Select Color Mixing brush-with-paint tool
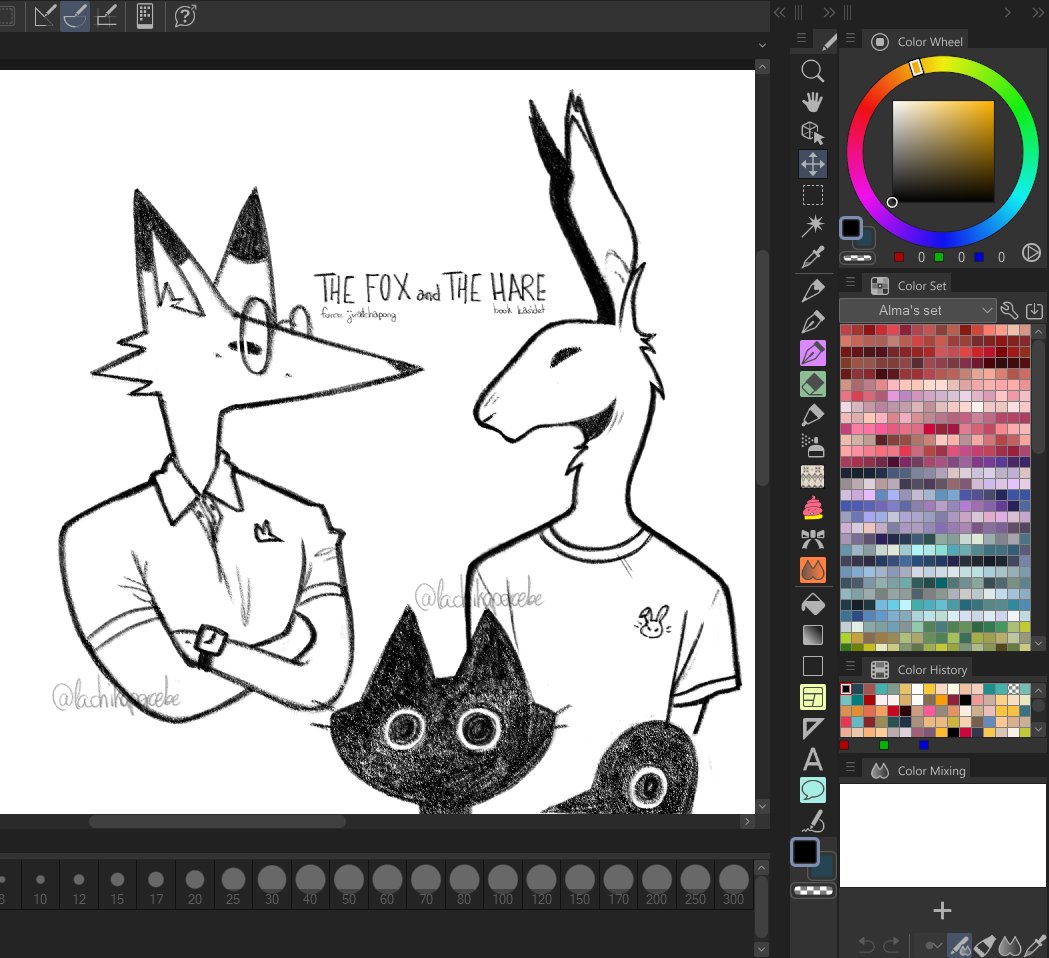 coord(960,945)
